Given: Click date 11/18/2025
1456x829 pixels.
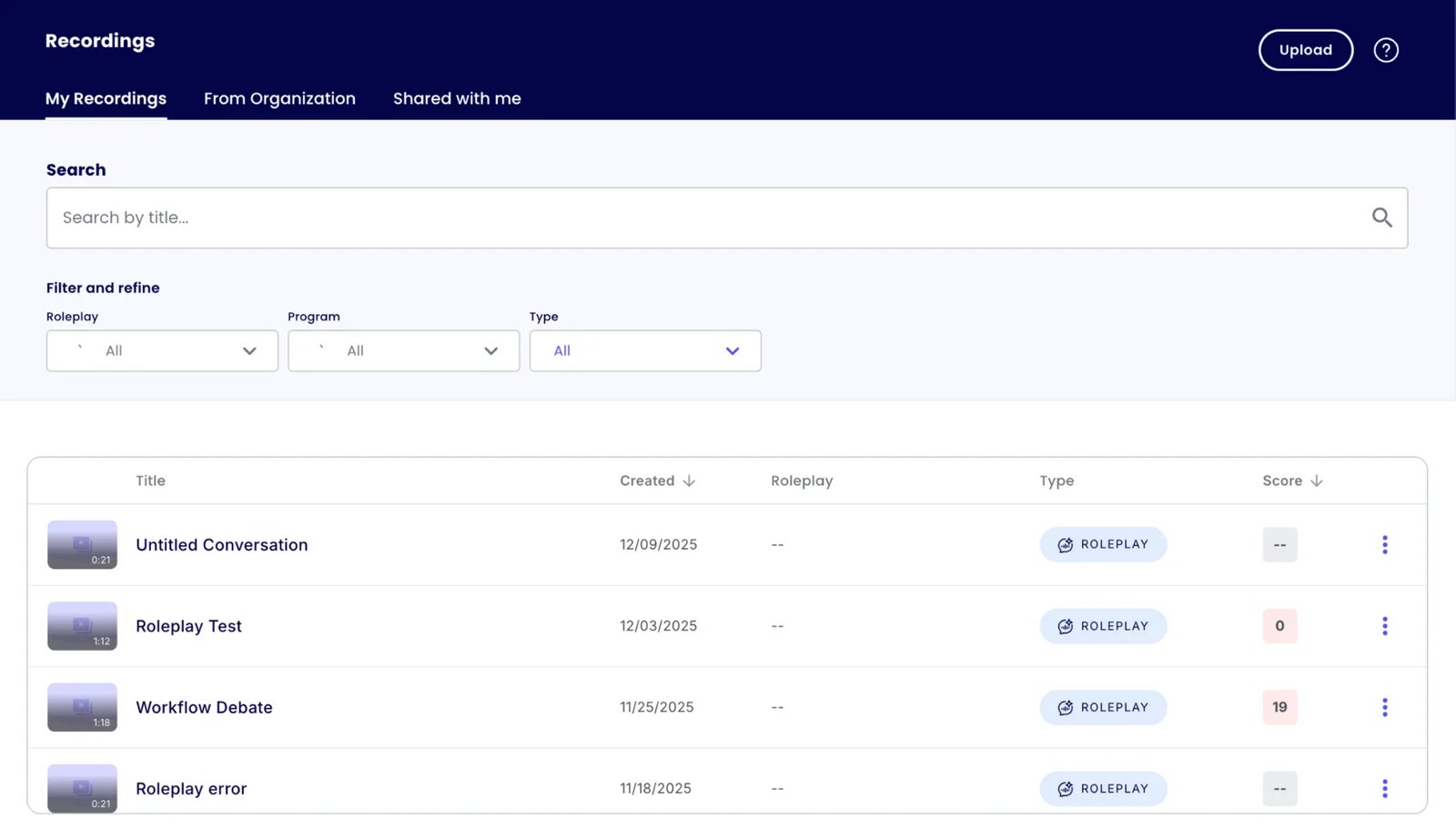Looking at the screenshot, I should point(655,789).
